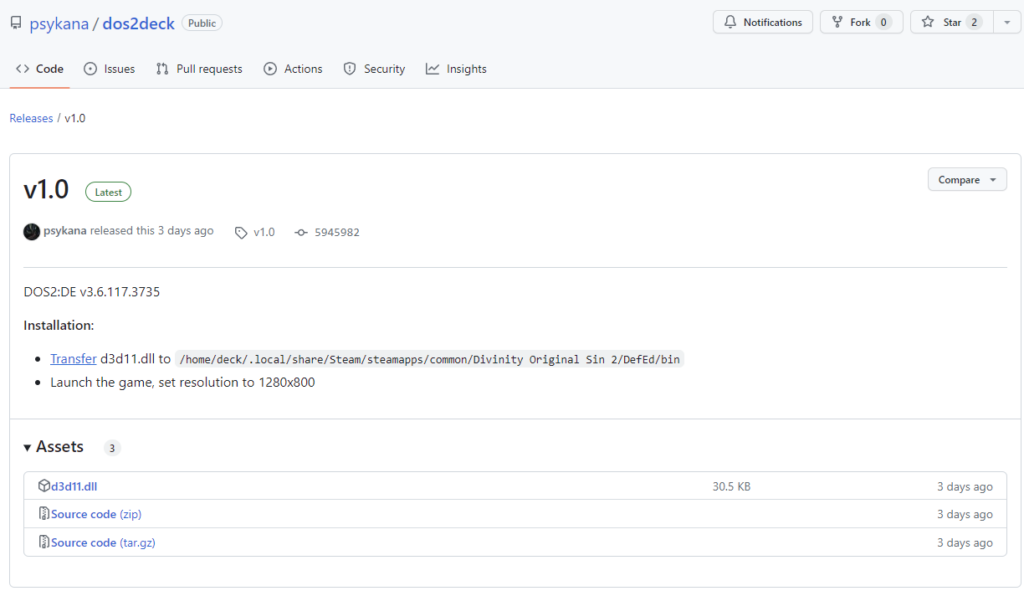This screenshot has width=1024, height=591.
Task: Collapse the Assets section
Action: pos(54,447)
